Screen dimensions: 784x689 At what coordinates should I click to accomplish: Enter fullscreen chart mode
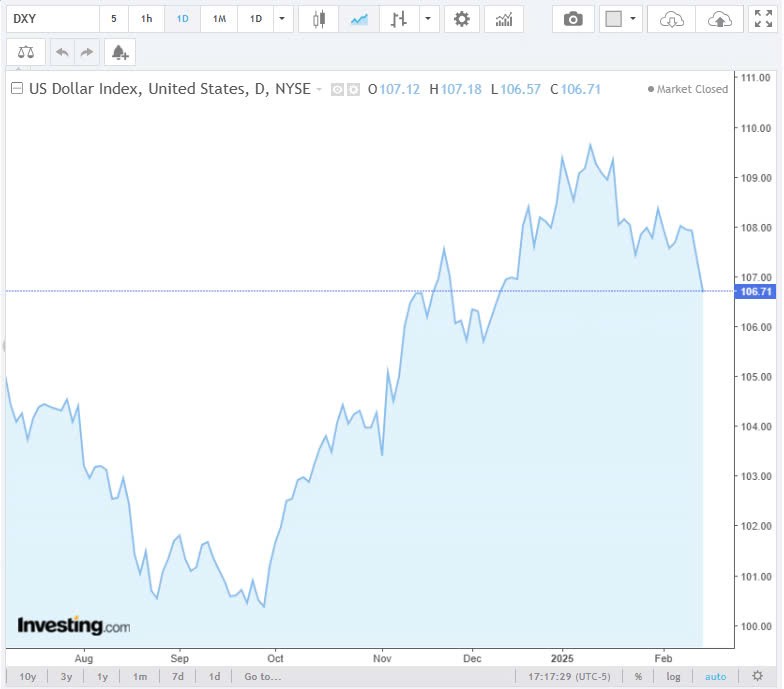coord(761,19)
